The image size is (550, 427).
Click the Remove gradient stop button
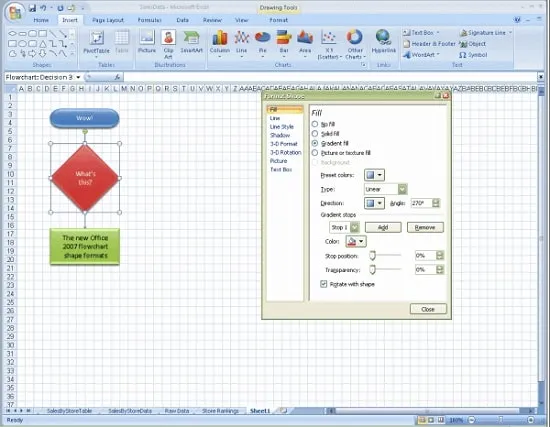pos(425,227)
